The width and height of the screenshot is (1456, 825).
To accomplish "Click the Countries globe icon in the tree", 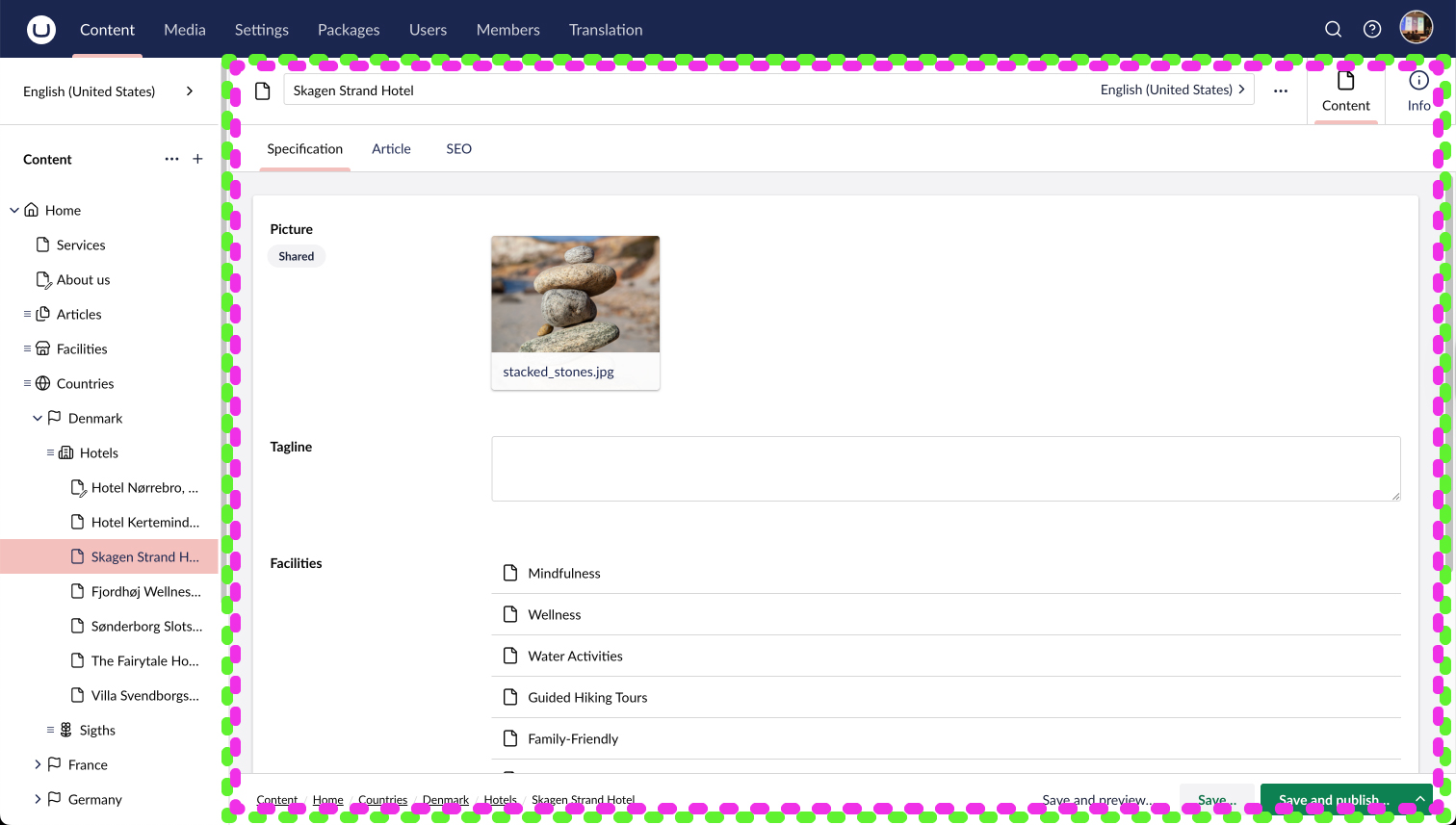I will point(43,383).
